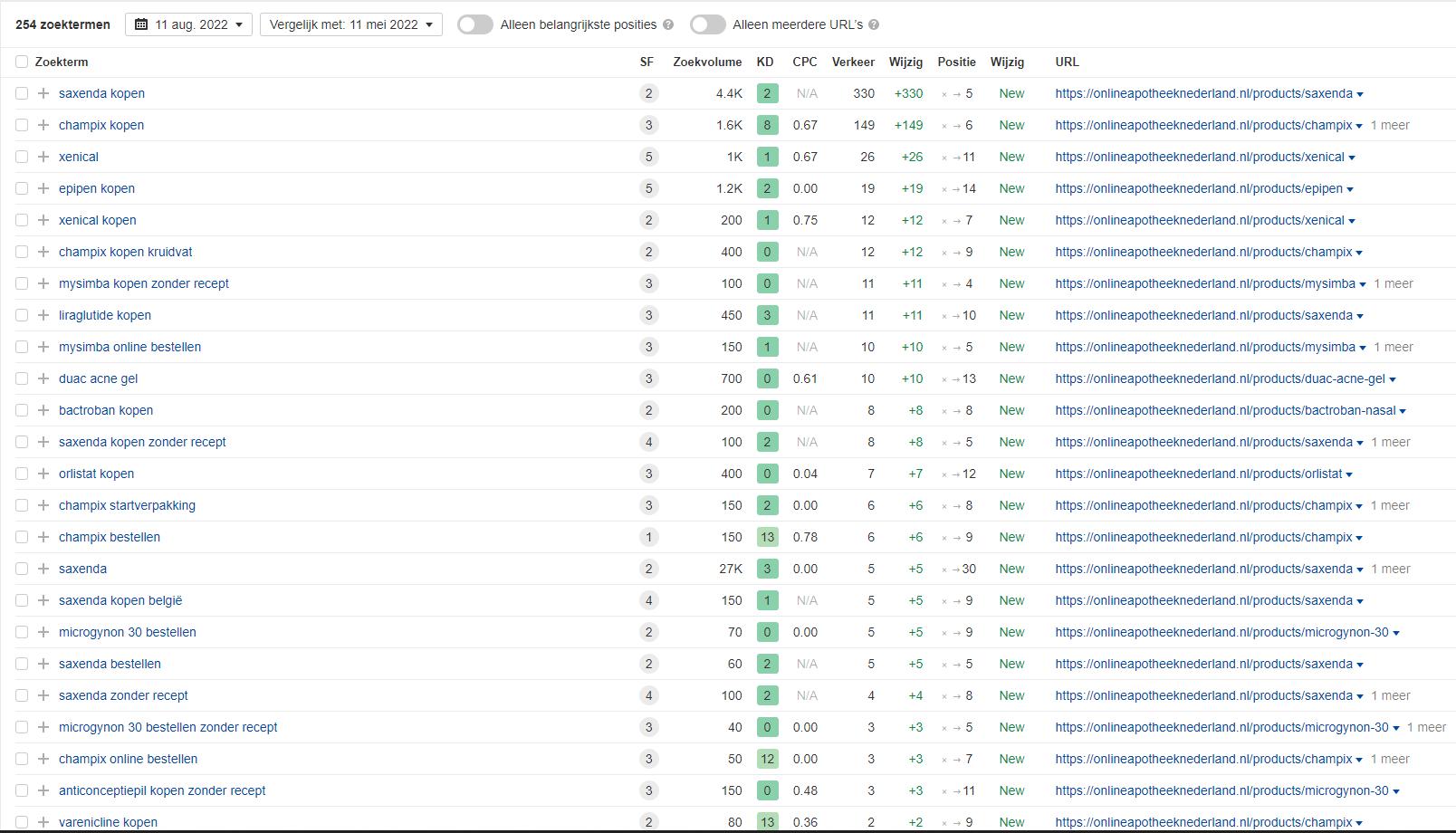Toggle Alleen meerdere URL's switch
1456x833 pixels.
click(708, 24)
